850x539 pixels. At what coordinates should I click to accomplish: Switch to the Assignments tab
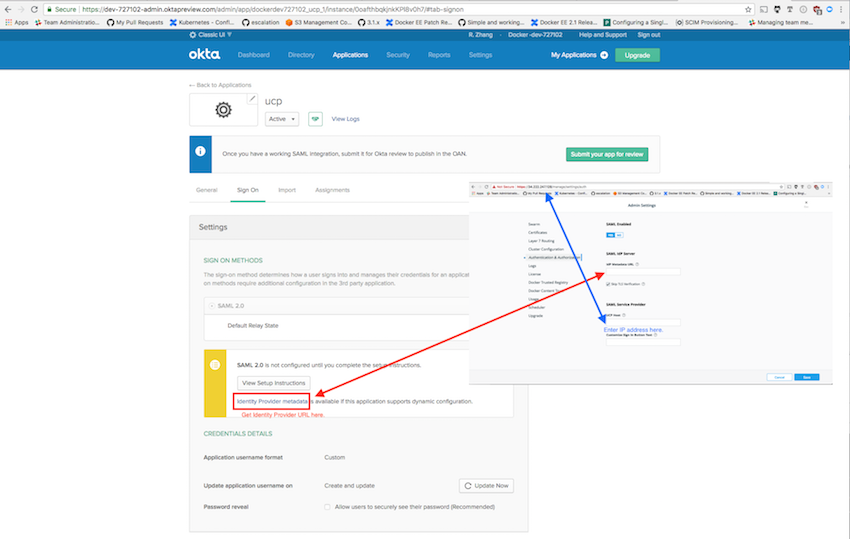(x=332, y=189)
